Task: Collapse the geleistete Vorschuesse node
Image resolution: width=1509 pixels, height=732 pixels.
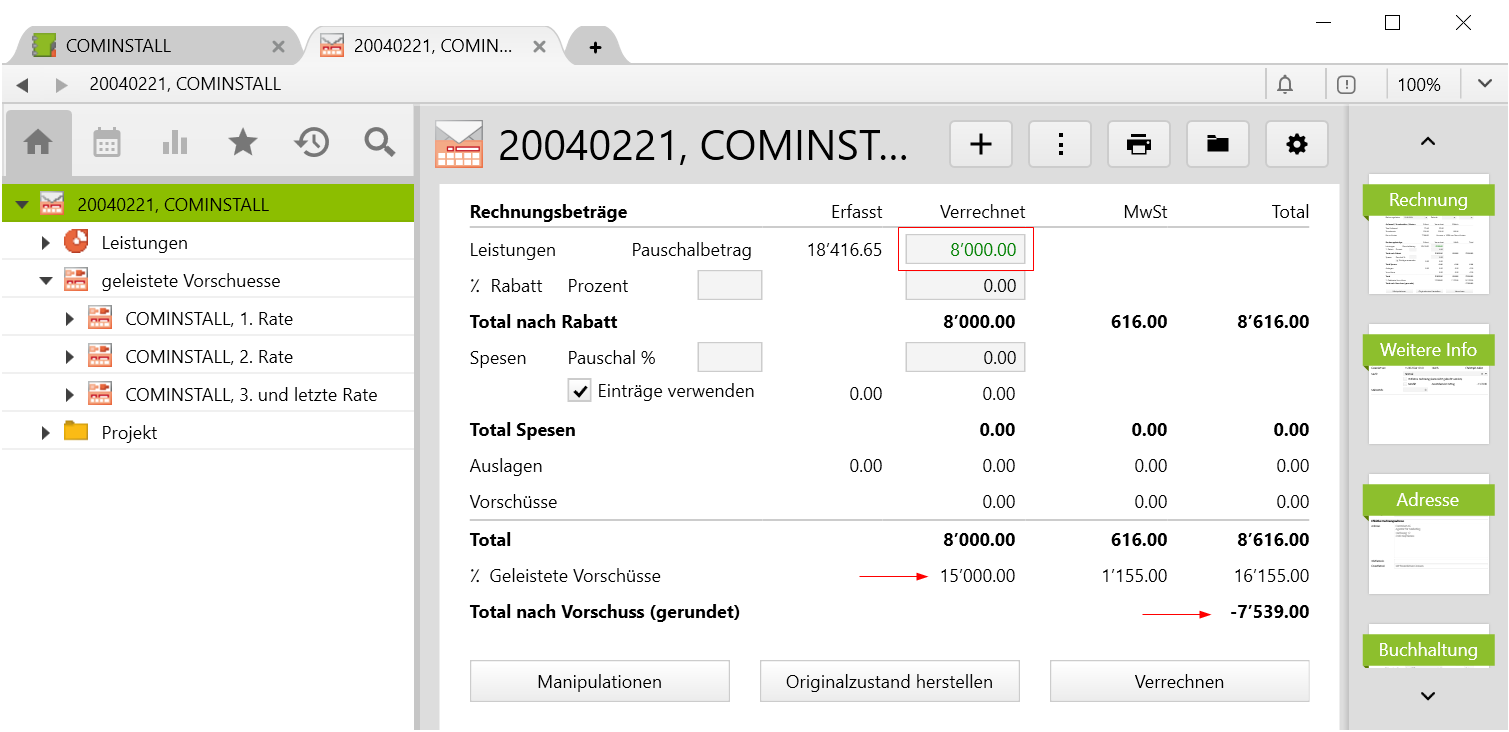Action: pyautogui.click(x=46, y=281)
